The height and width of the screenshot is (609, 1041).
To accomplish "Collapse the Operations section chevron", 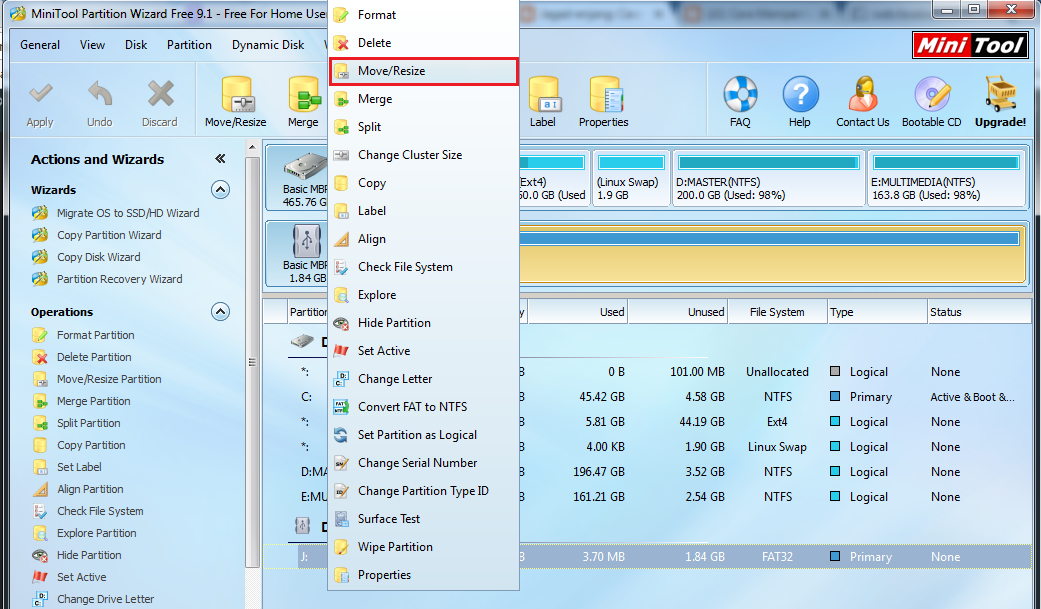I will click(220, 311).
